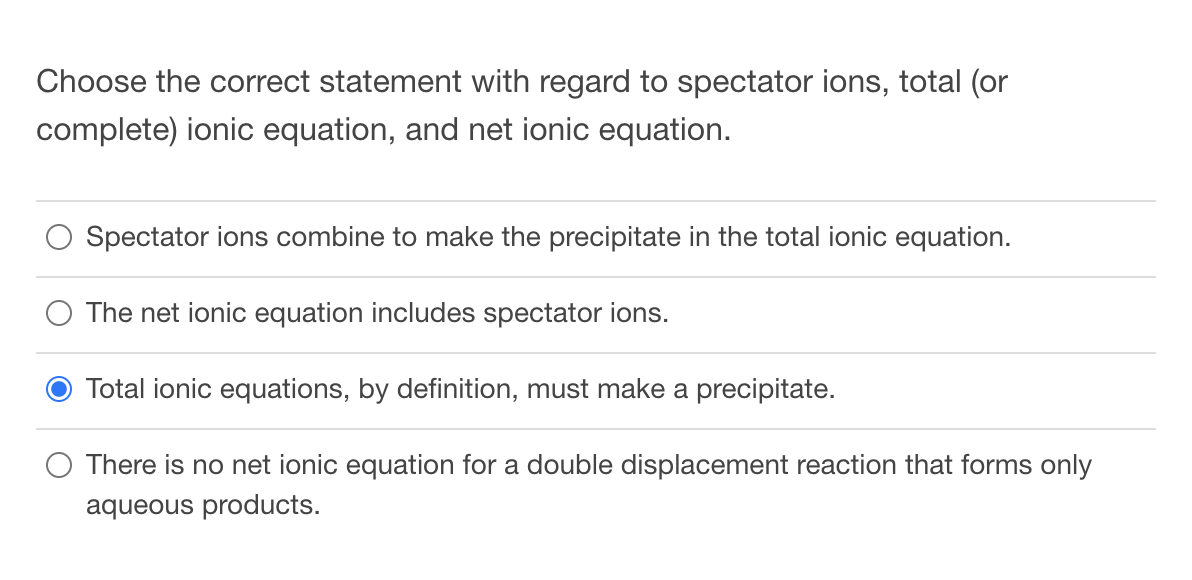Select 'The net ionic equation includes spectator ions'
The width and height of the screenshot is (1192, 580).
[59, 313]
